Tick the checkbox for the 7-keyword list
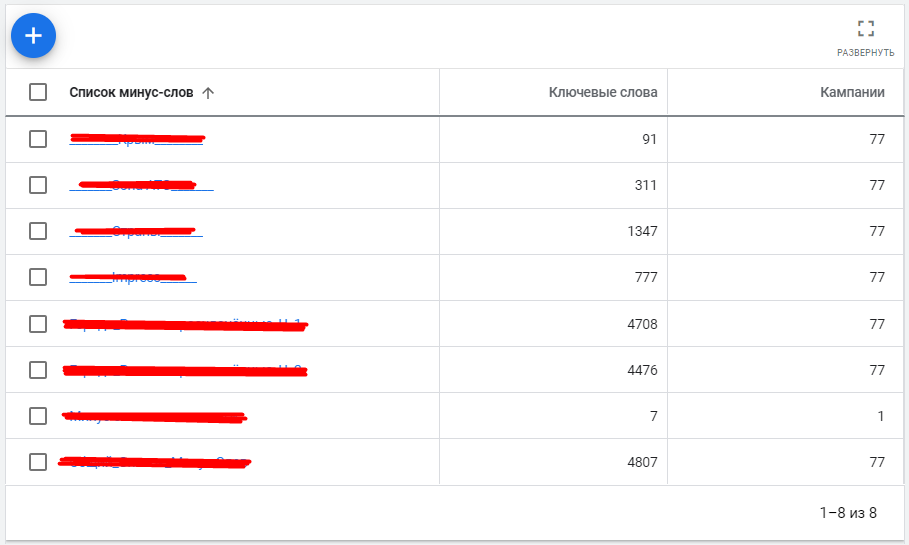The width and height of the screenshot is (909, 545). [38, 416]
